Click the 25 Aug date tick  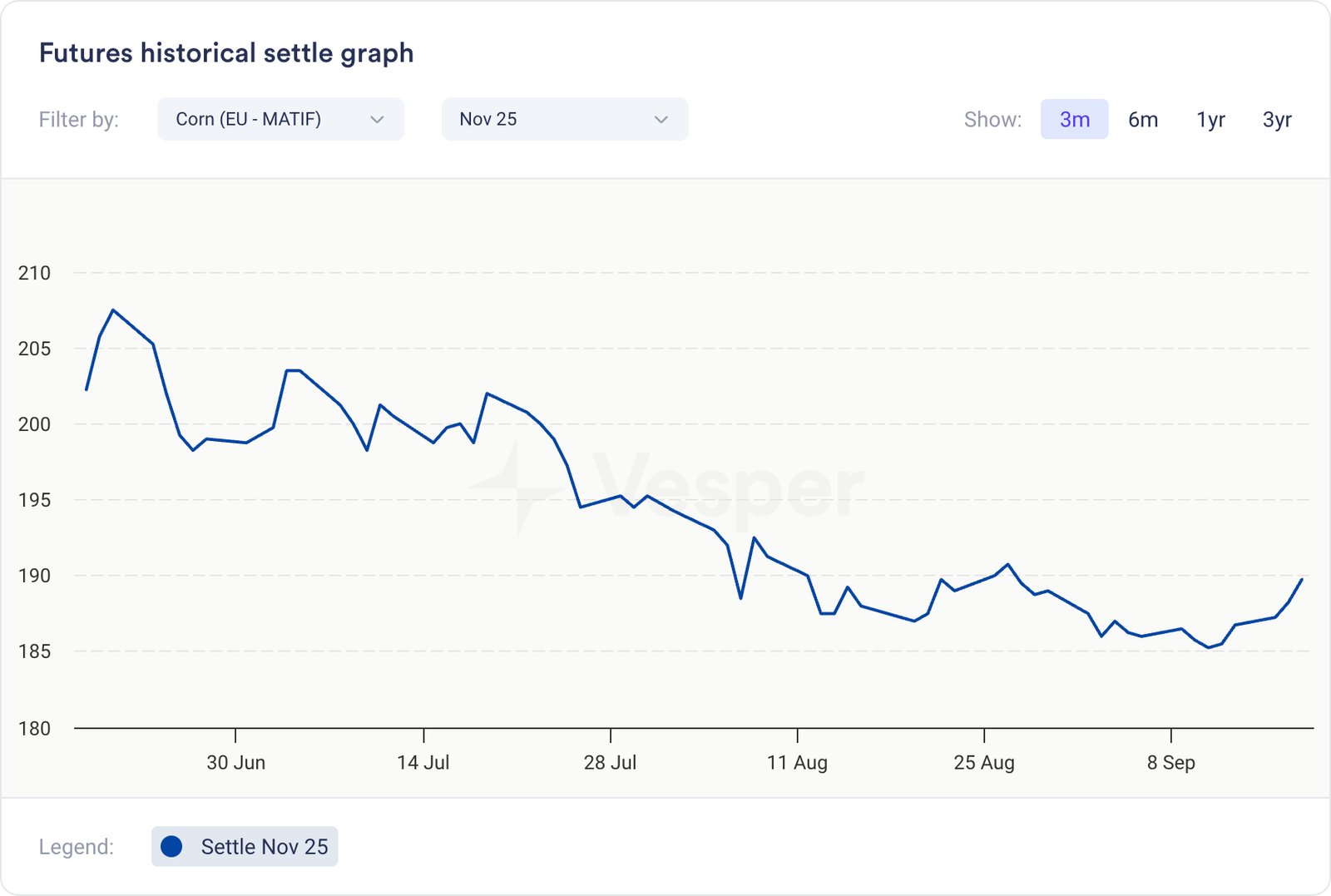point(984,762)
